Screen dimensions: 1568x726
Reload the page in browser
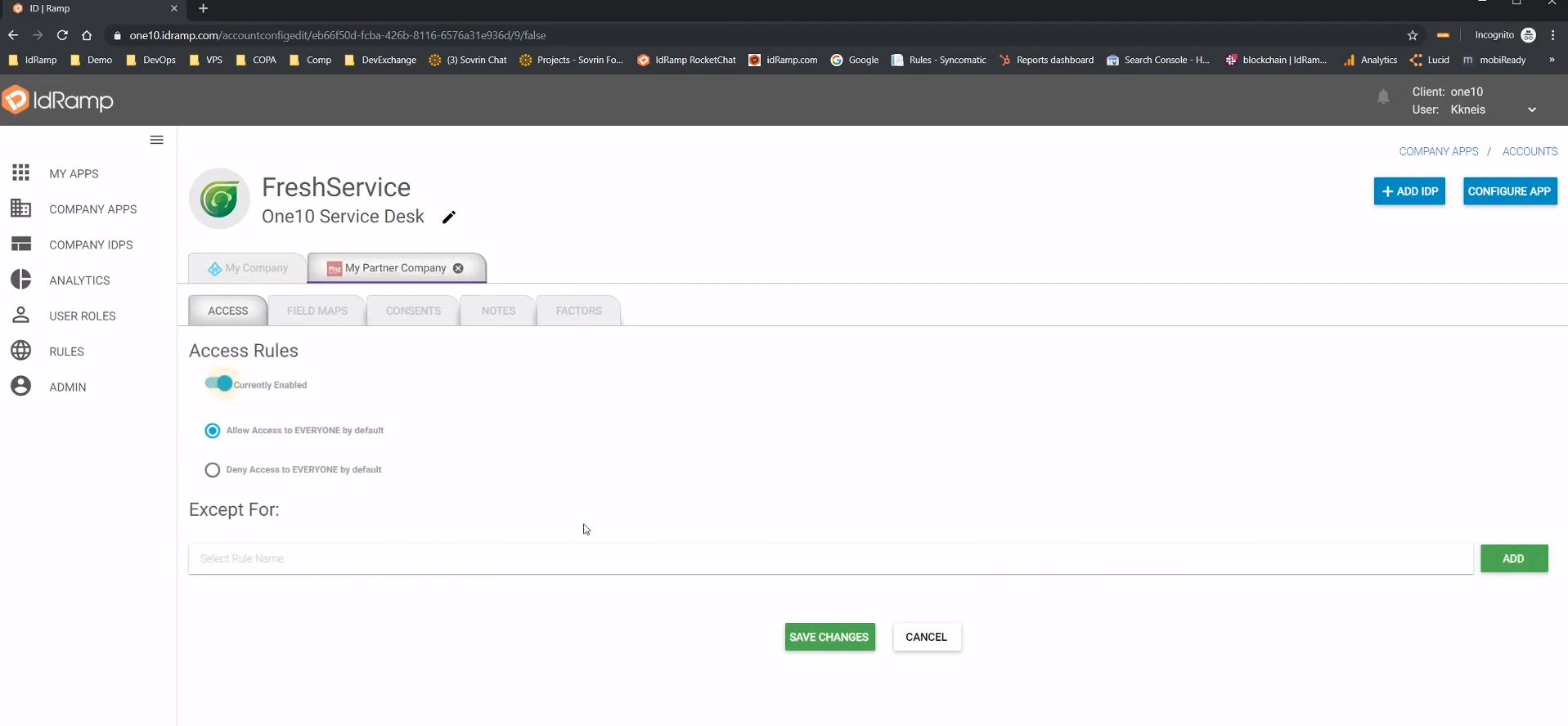(62, 35)
